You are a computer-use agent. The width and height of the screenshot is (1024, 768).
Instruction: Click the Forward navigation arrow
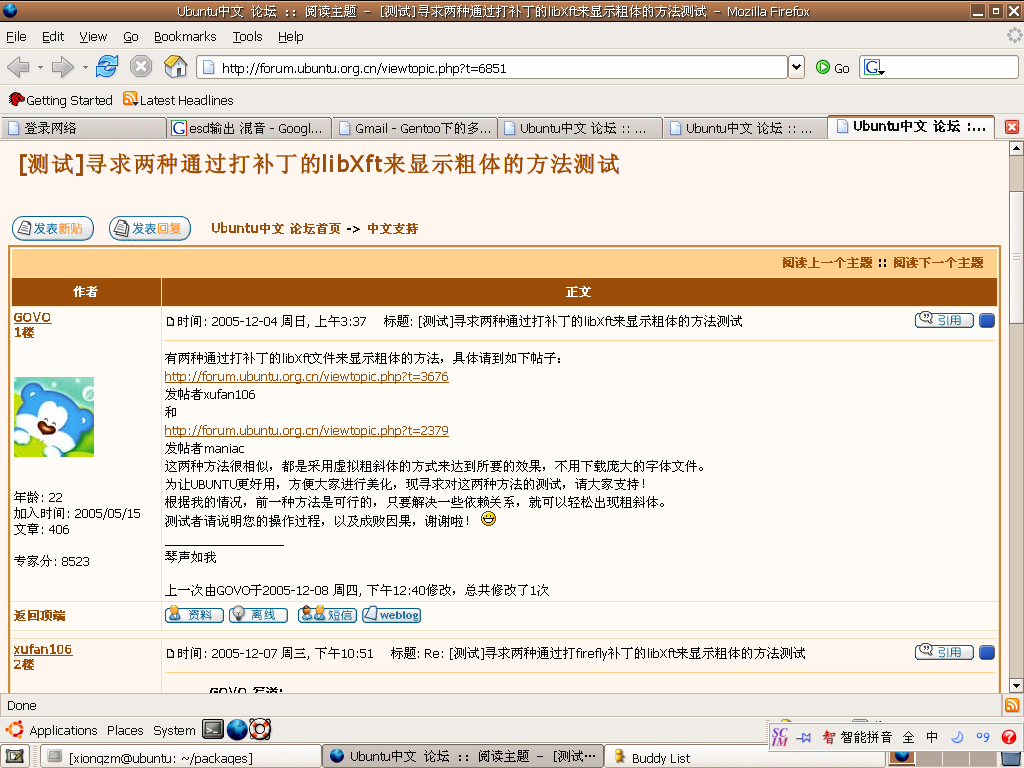click(x=63, y=67)
